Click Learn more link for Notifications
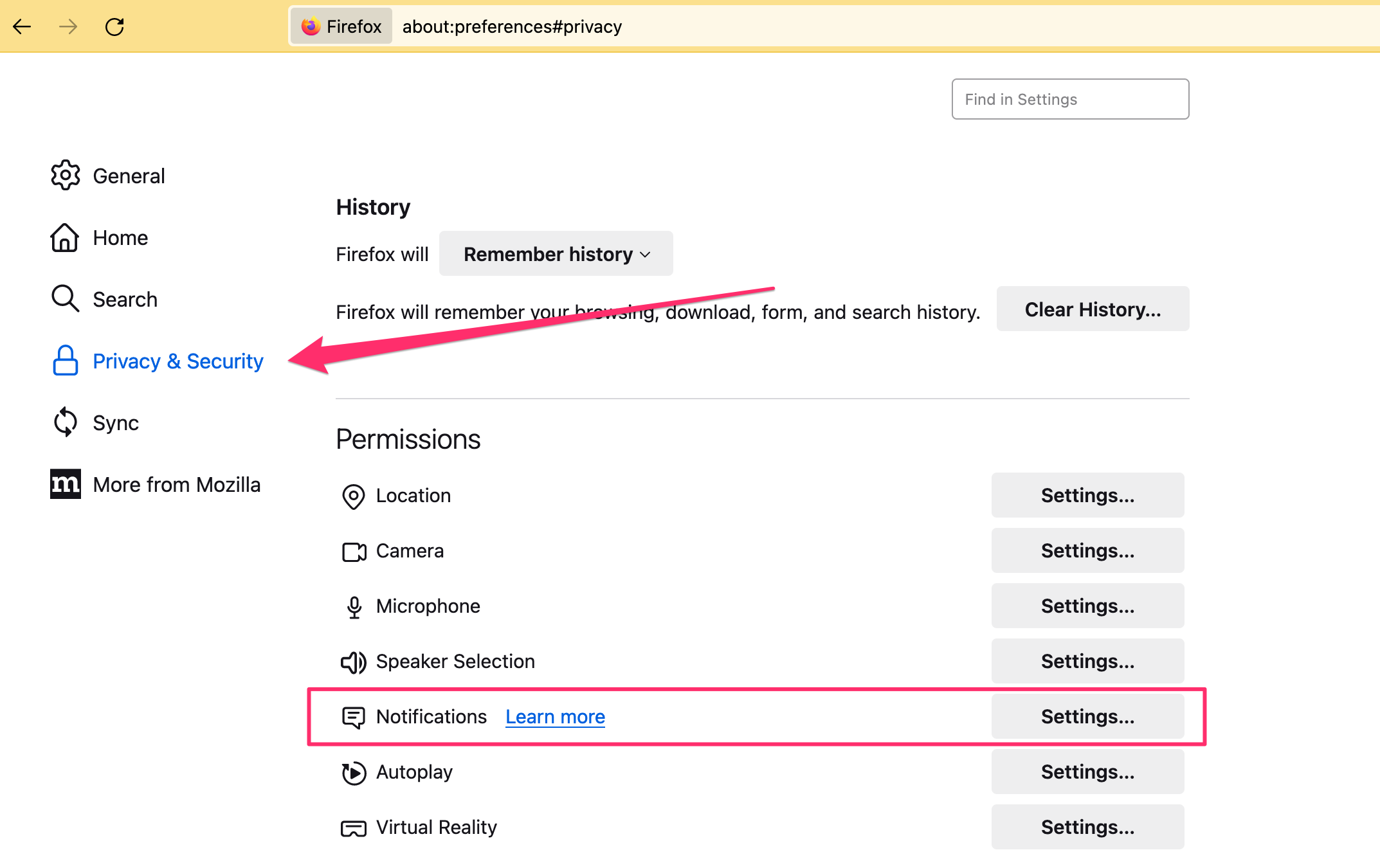 [556, 717]
